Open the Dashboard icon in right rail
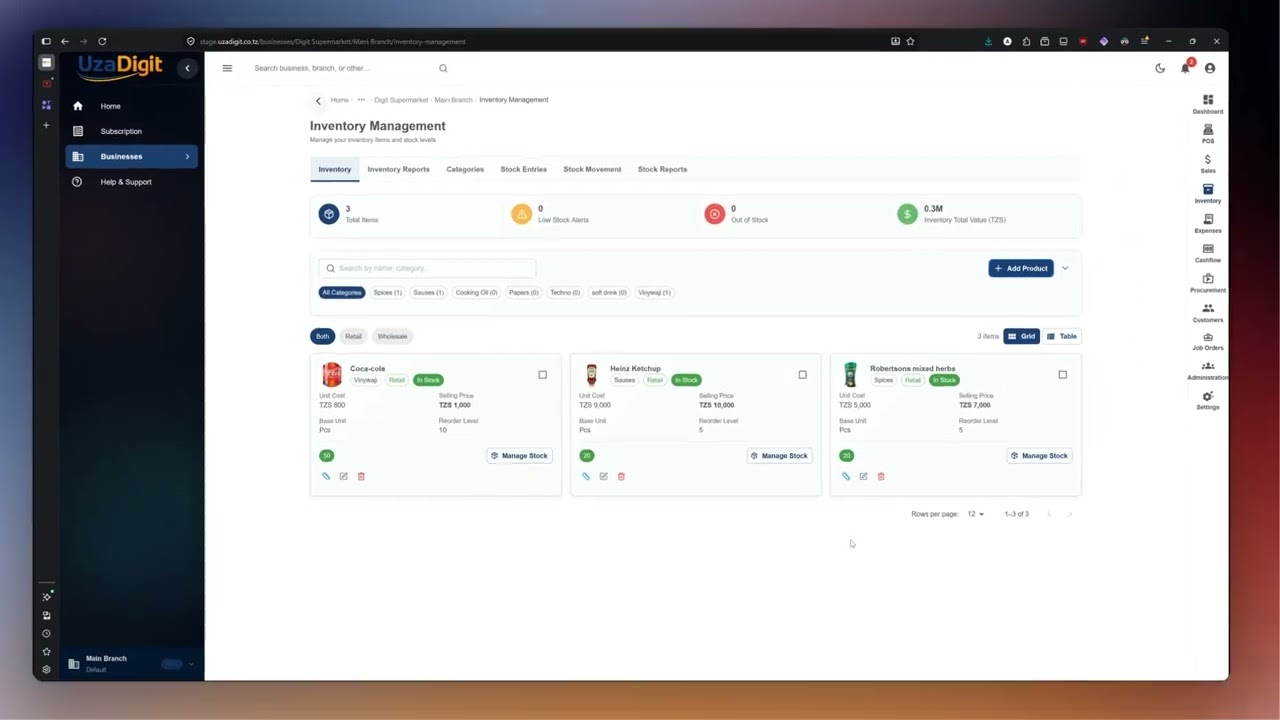1280x720 pixels. [x=1208, y=104]
